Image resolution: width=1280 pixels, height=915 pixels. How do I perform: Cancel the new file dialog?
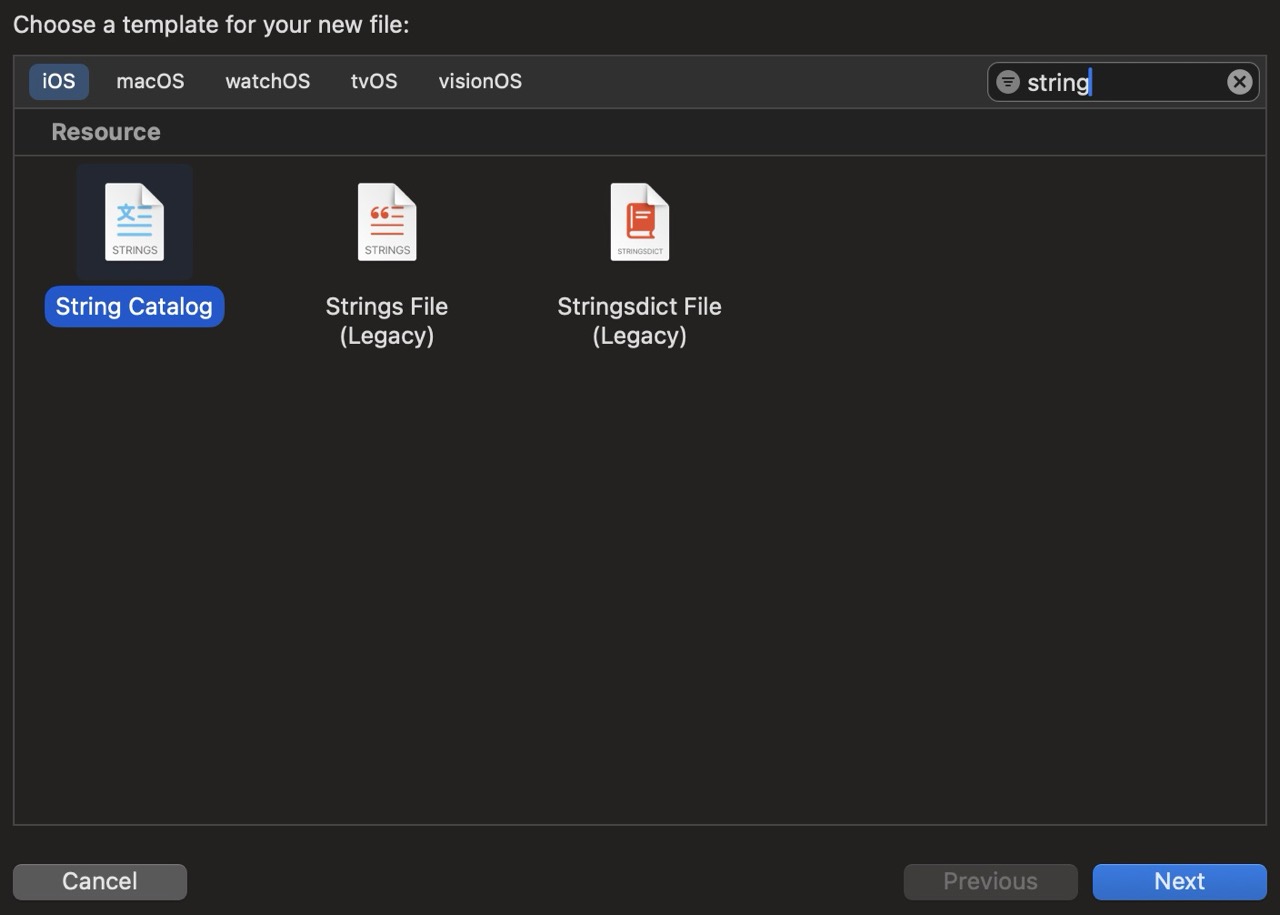pos(99,881)
